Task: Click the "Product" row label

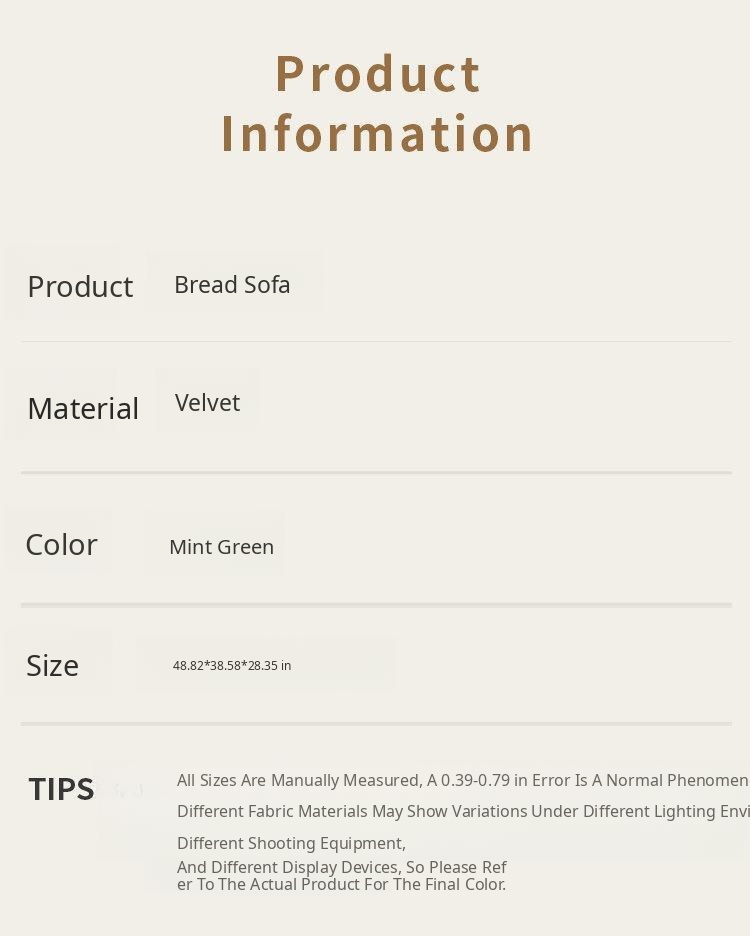Action: click(x=80, y=287)
